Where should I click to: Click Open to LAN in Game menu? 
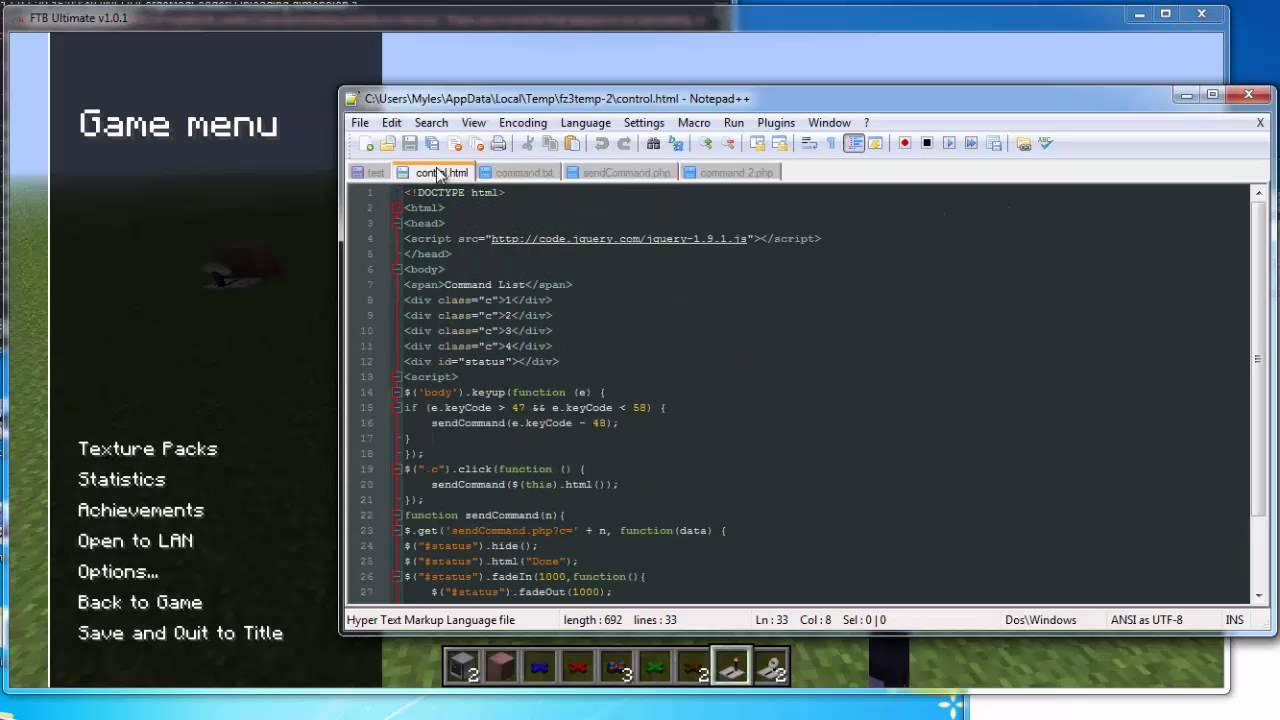pyautogui.click(x=136, y=541)
